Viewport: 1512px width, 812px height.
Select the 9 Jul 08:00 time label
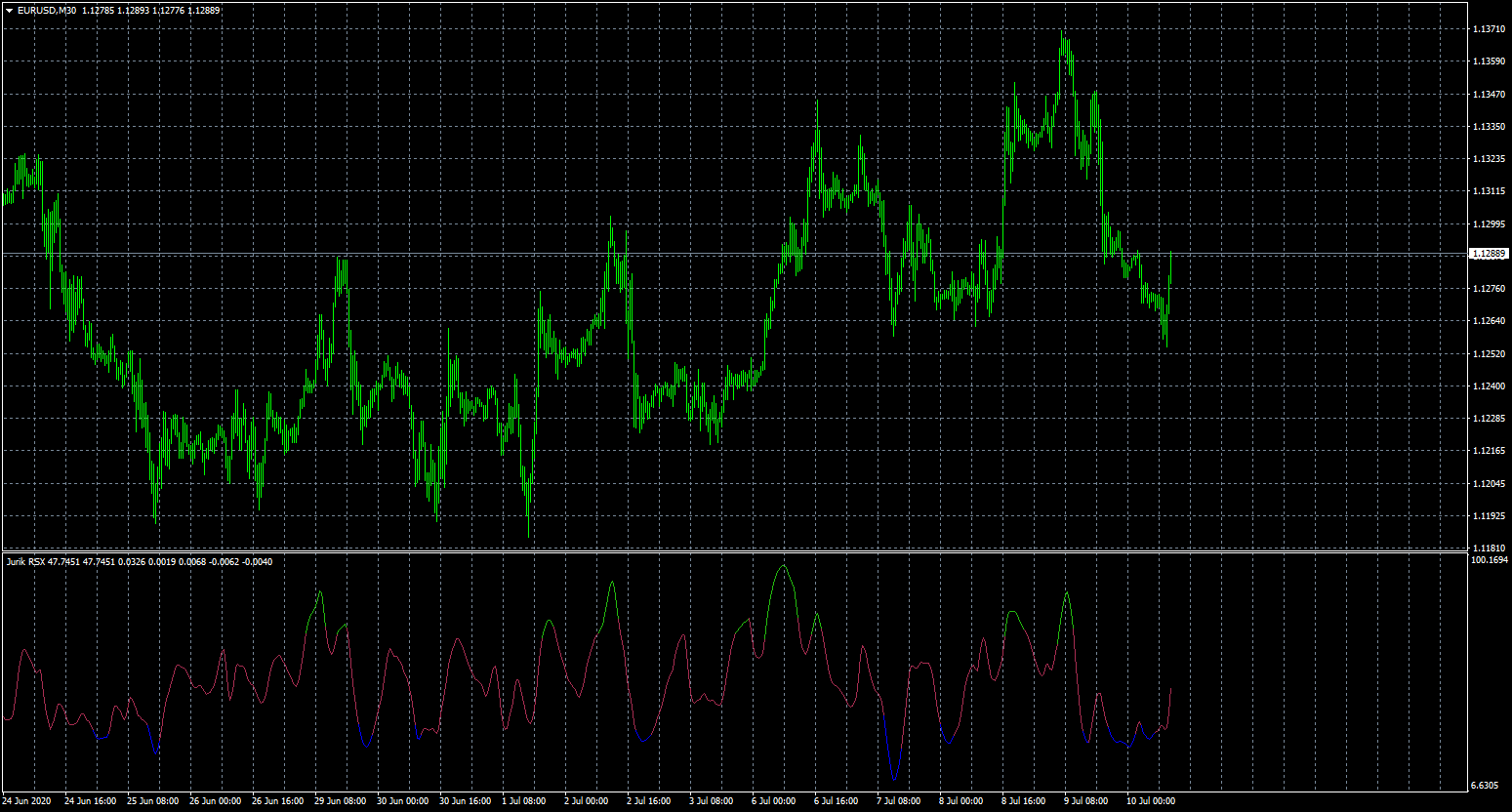coord(1087,801)
